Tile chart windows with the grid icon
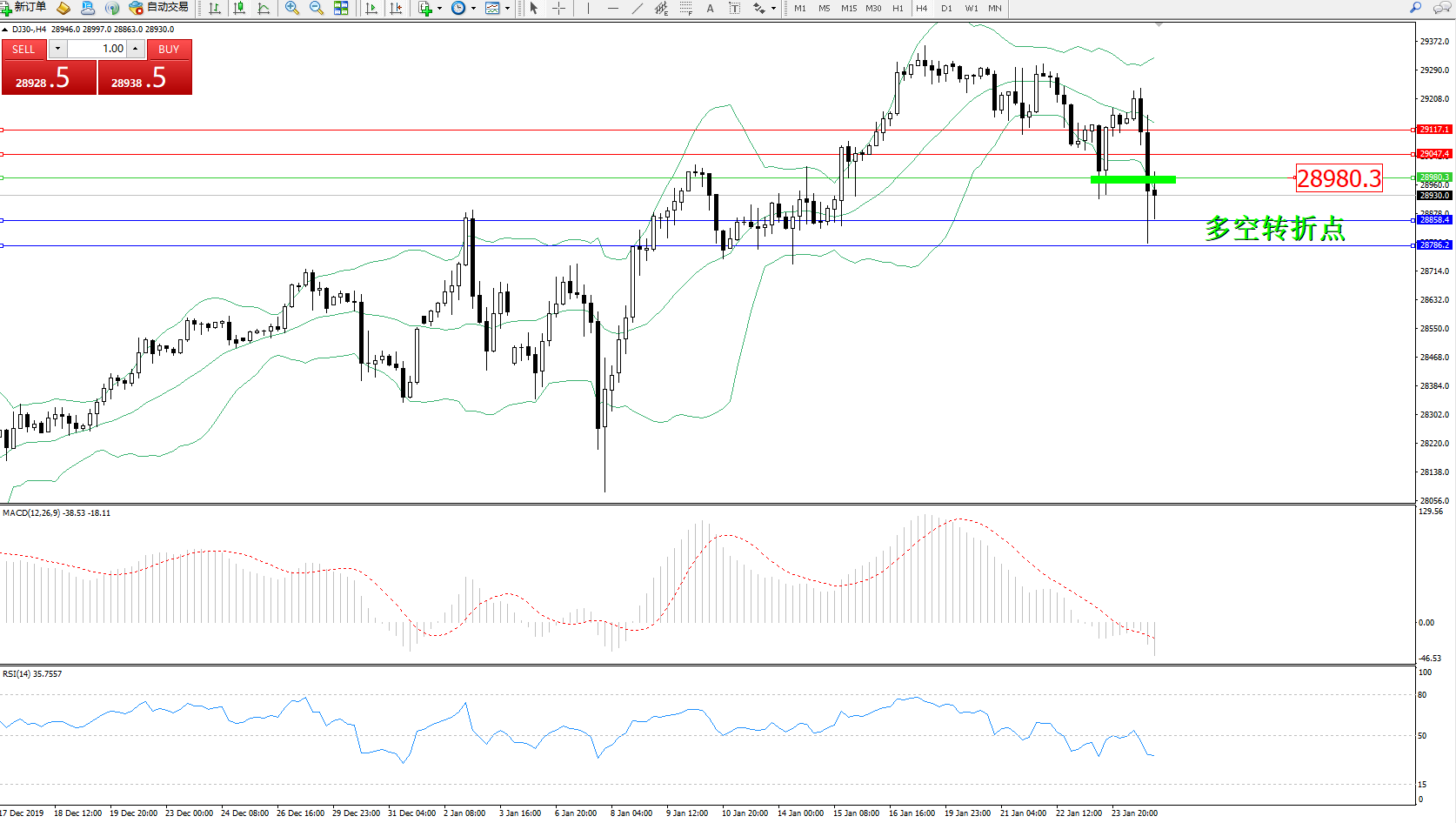Viewport: 1456px width, 823px height. pos(341,8)
